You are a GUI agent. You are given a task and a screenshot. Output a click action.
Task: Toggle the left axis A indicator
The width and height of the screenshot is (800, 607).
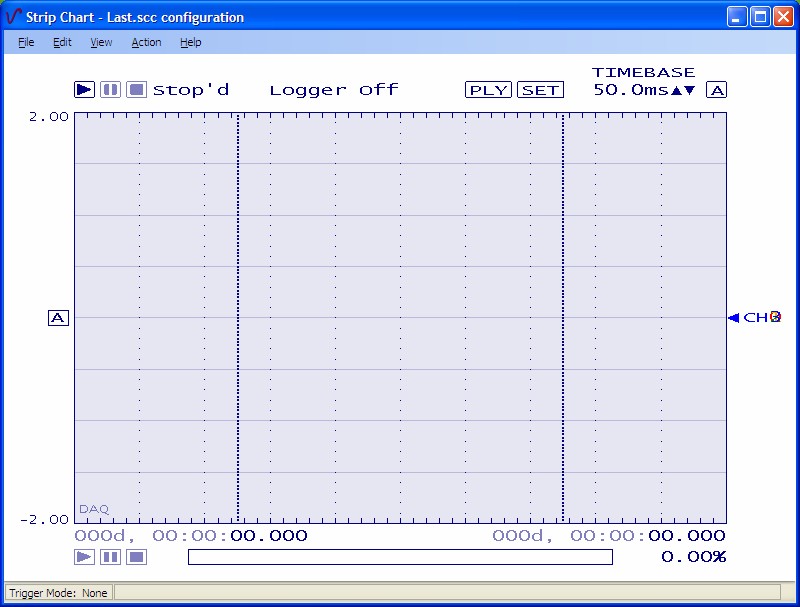58,317
